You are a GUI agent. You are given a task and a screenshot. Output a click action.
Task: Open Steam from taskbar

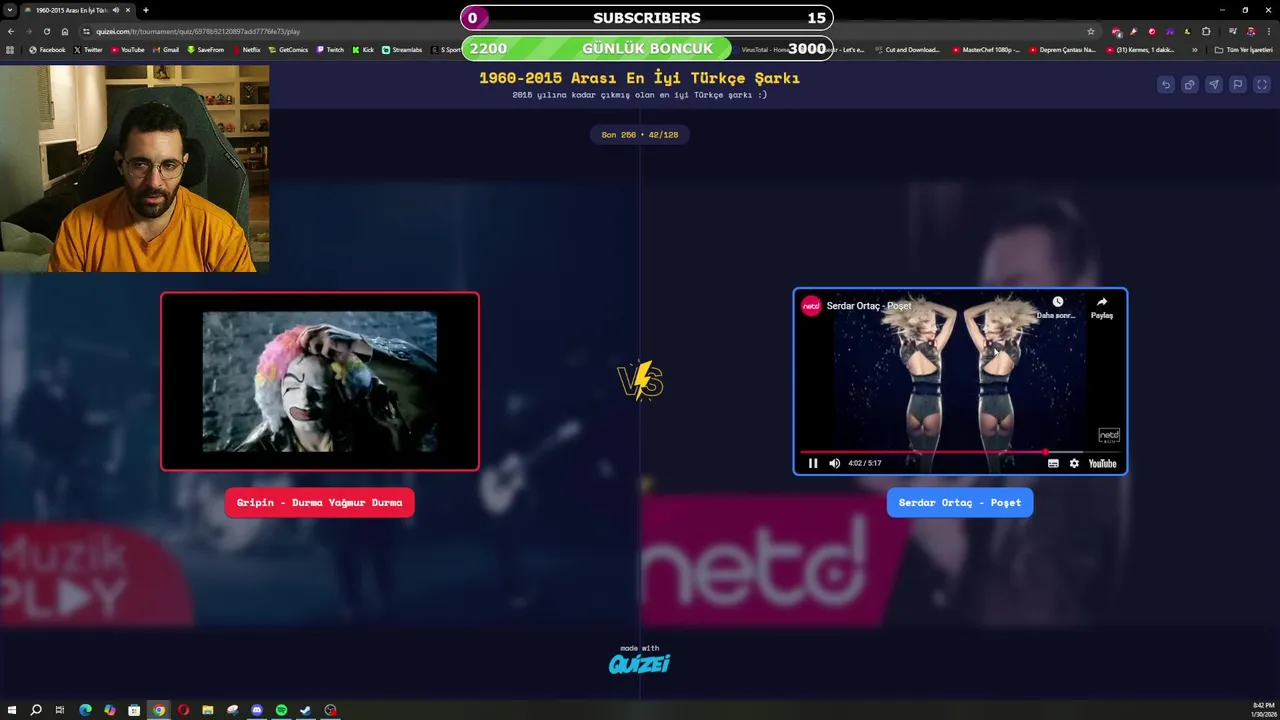(306, 710)
